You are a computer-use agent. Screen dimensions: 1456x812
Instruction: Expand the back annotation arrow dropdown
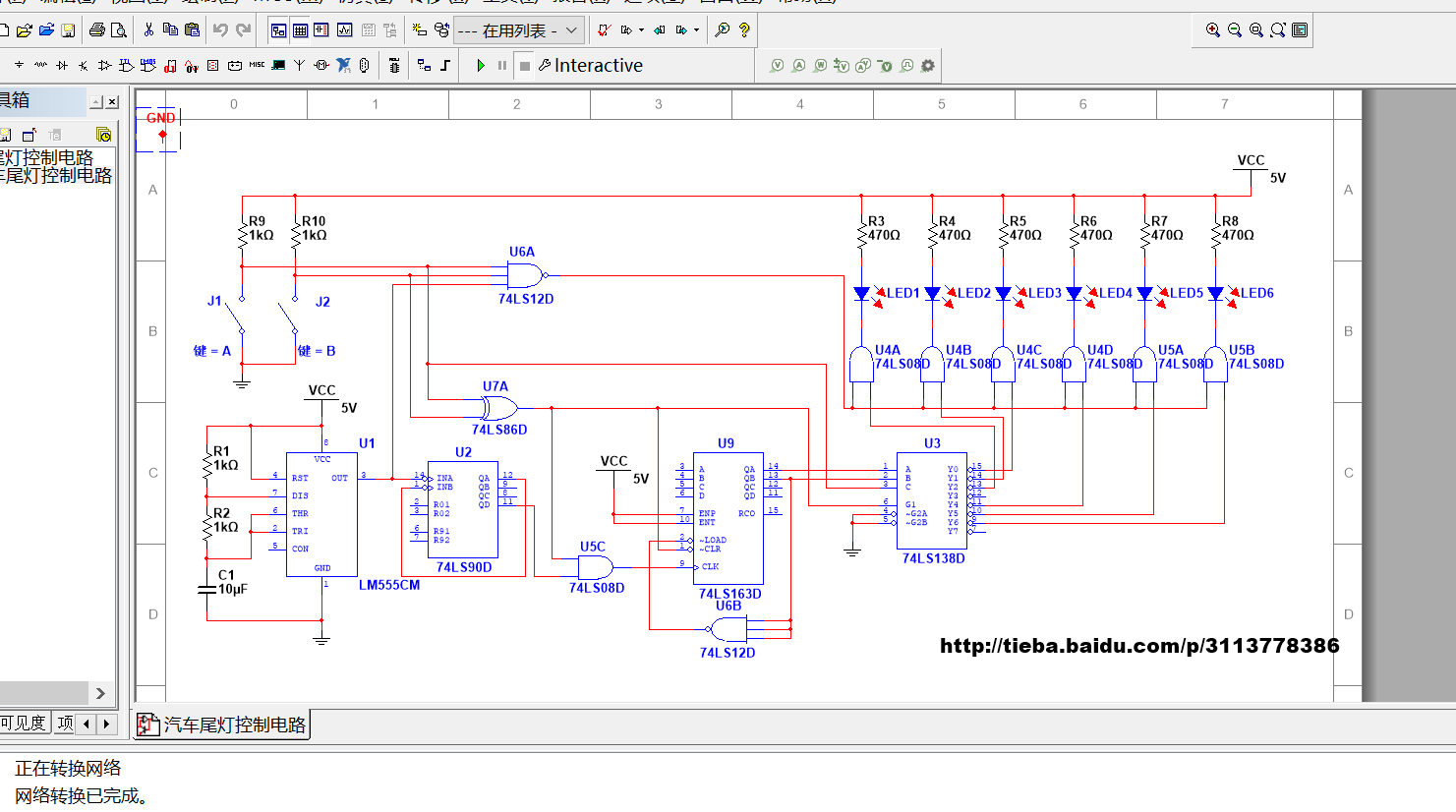641,30
